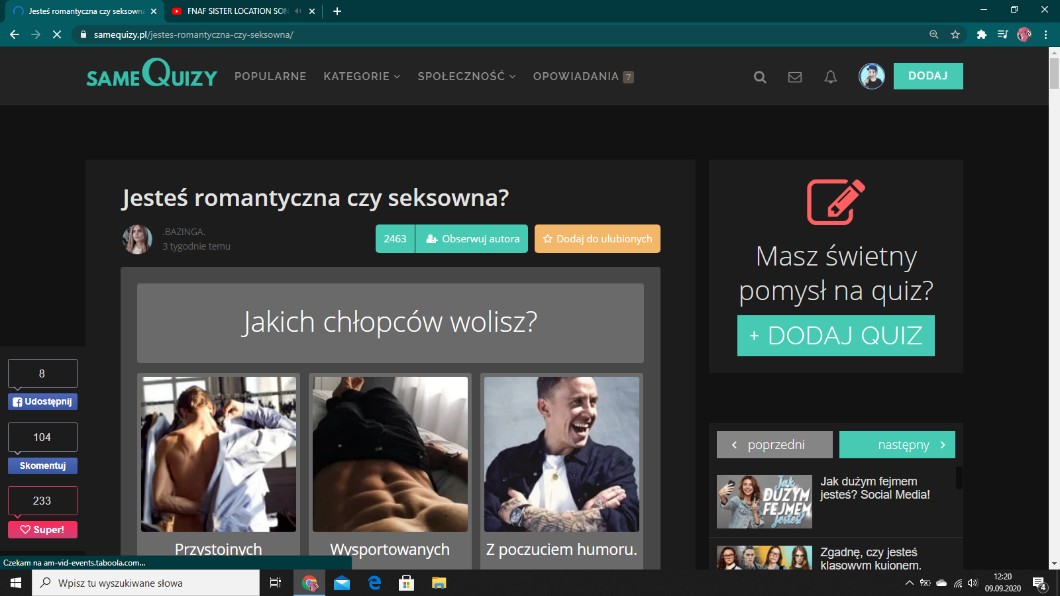Open the notifications bell icon
Screen dimensions: 1060x596
(x=830, y=77)
